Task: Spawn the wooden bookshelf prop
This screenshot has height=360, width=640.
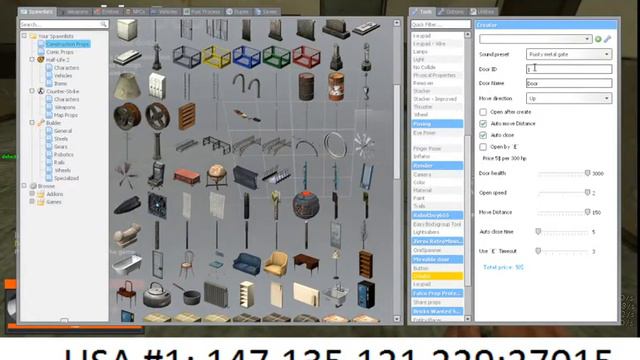Action: click(x=366, y=264)
